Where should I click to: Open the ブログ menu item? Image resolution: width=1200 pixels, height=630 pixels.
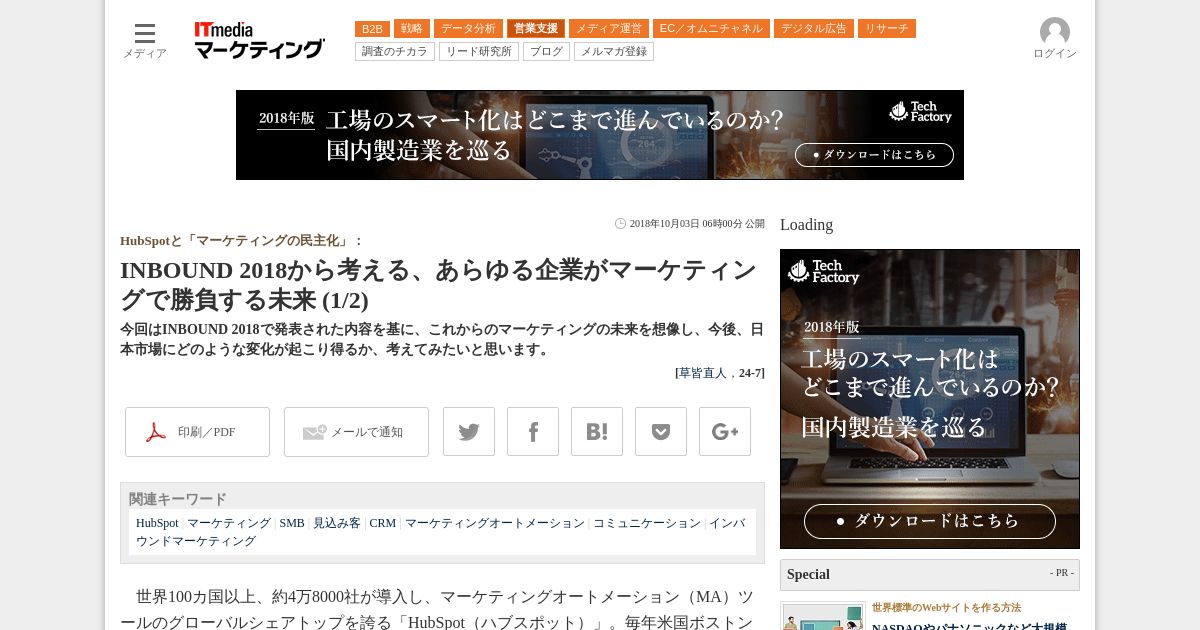(x=546, y=51)
